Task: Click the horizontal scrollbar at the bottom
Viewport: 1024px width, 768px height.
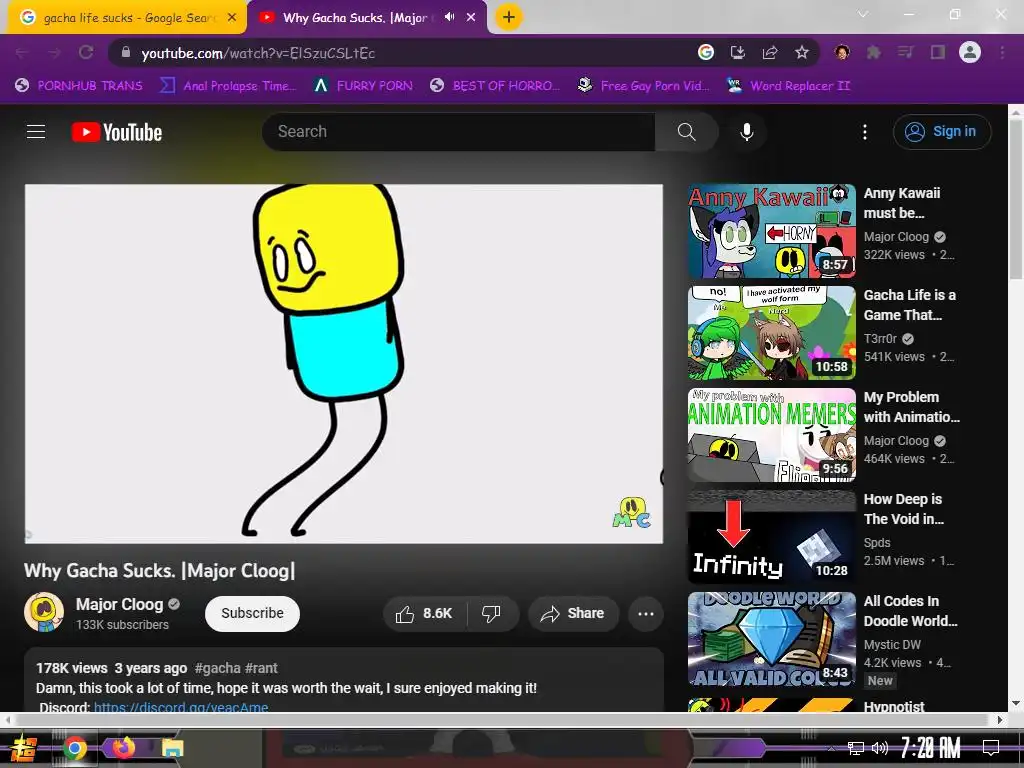Action: click(x=503, y=720)
